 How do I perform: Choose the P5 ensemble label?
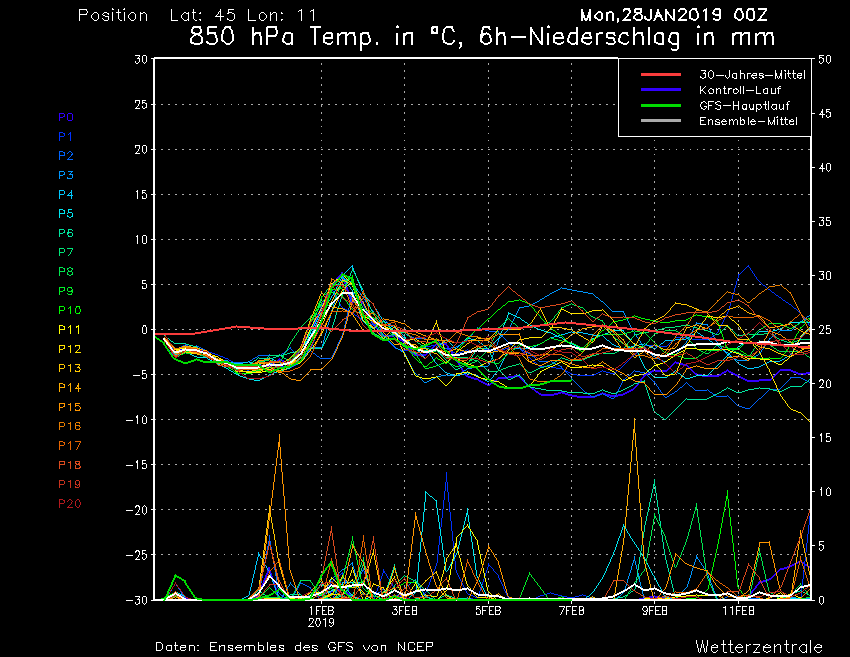[66, 214]
